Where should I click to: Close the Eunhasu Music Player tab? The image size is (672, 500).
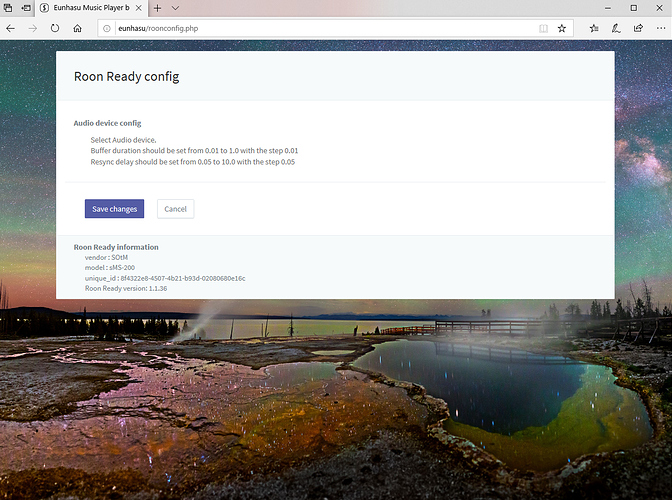(138, 8)
